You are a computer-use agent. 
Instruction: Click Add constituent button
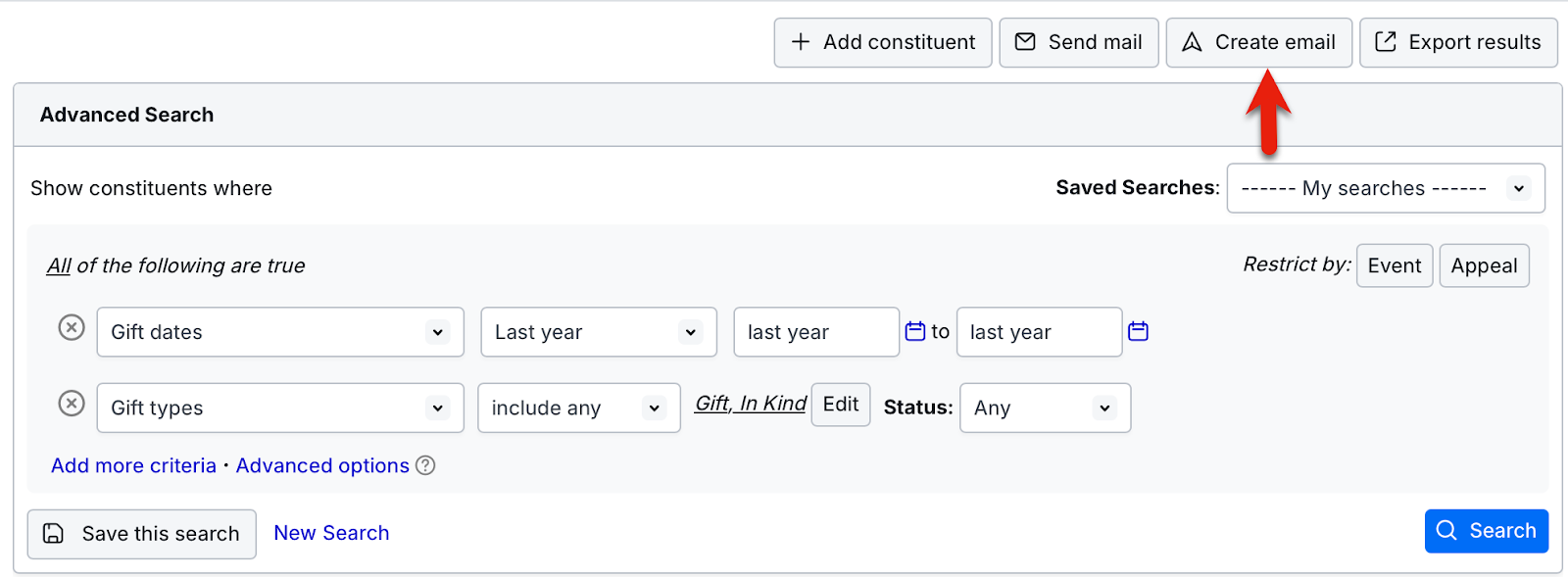[x=883, y=42]
